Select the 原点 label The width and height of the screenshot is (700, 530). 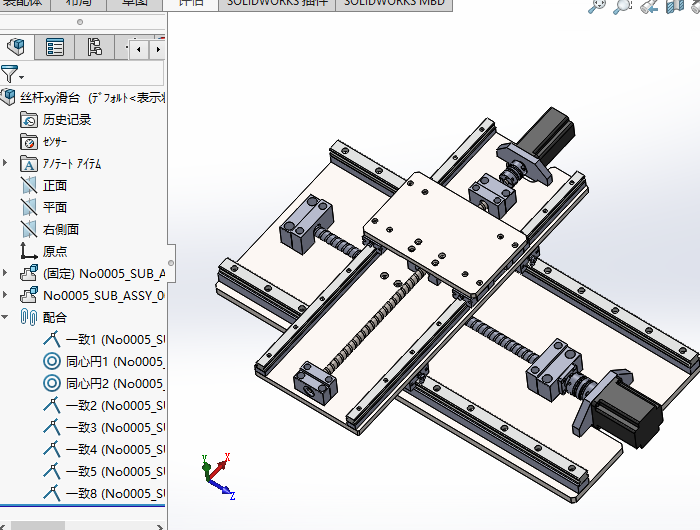[x=55, y=251]
